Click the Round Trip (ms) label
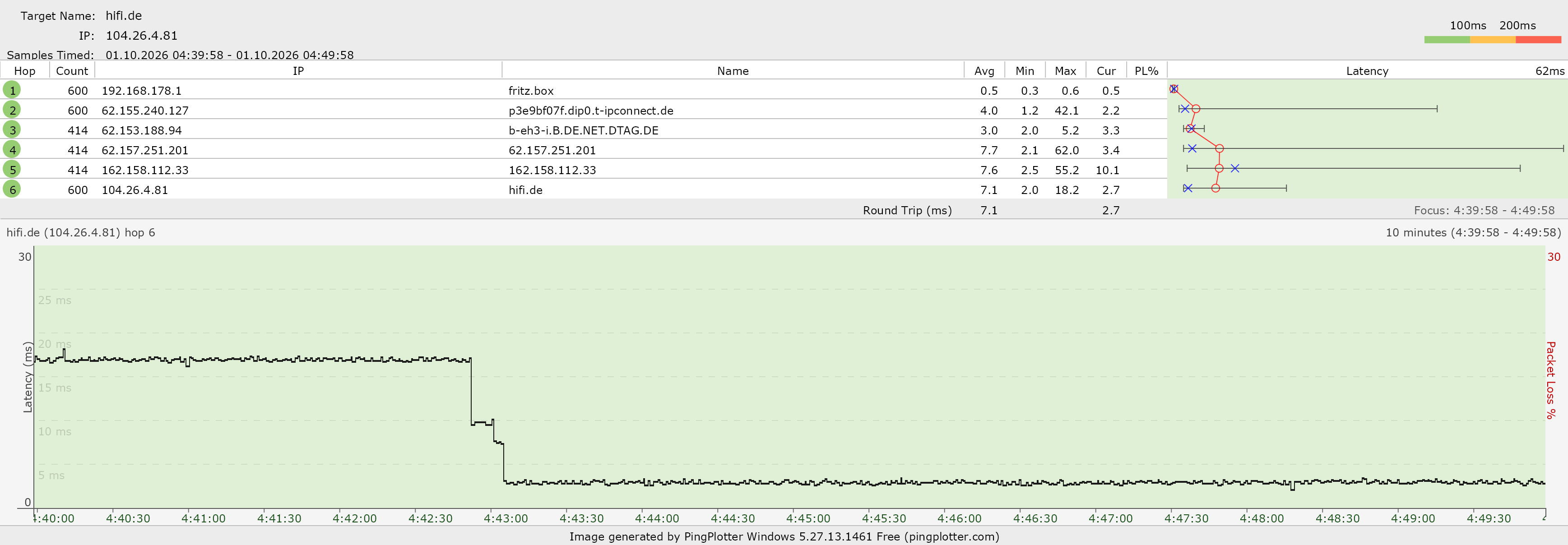Viewport: 1568px width, 545px height. (x=907, y=210)
